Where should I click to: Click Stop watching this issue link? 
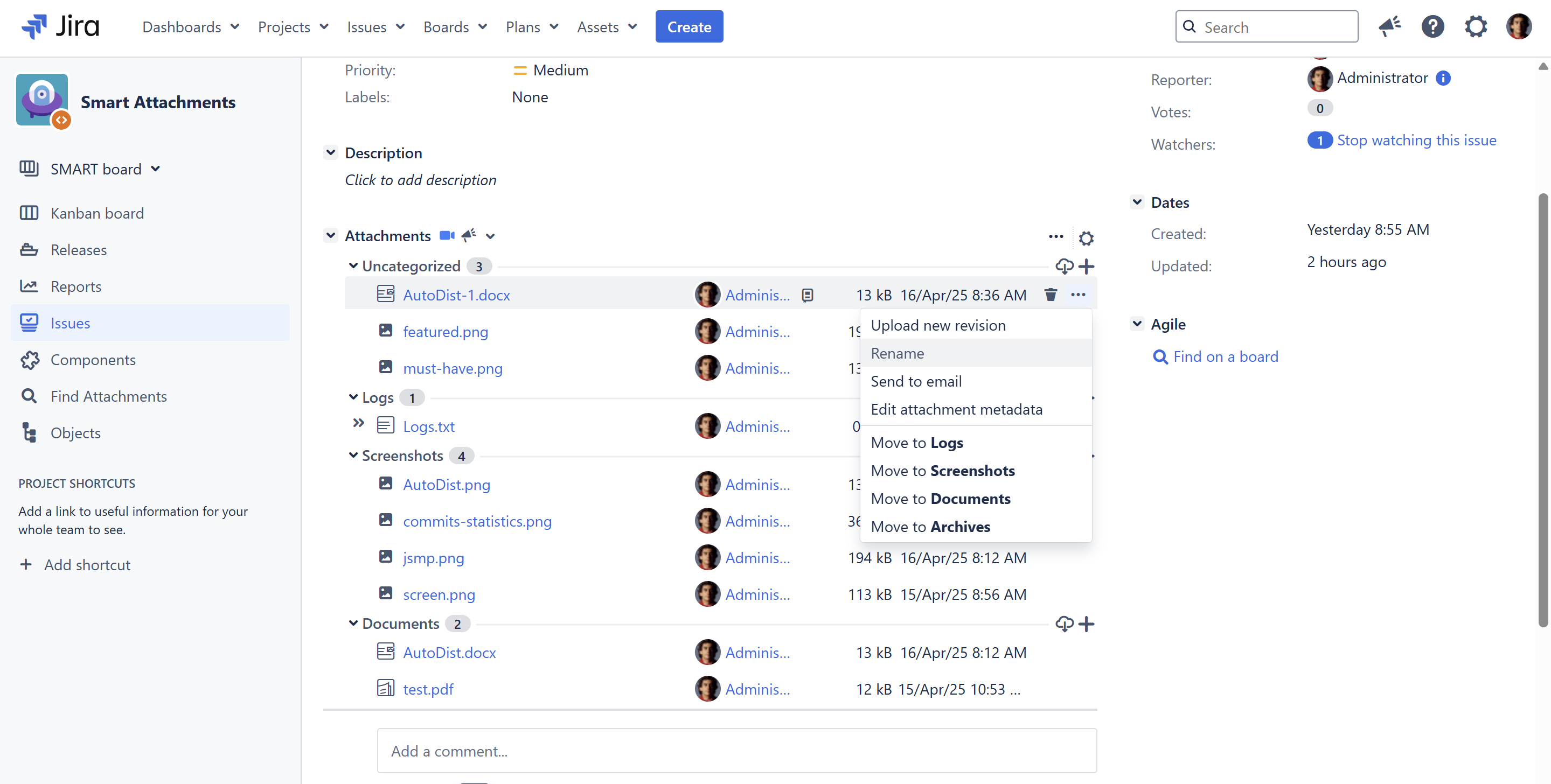(x=1416, y=140)
